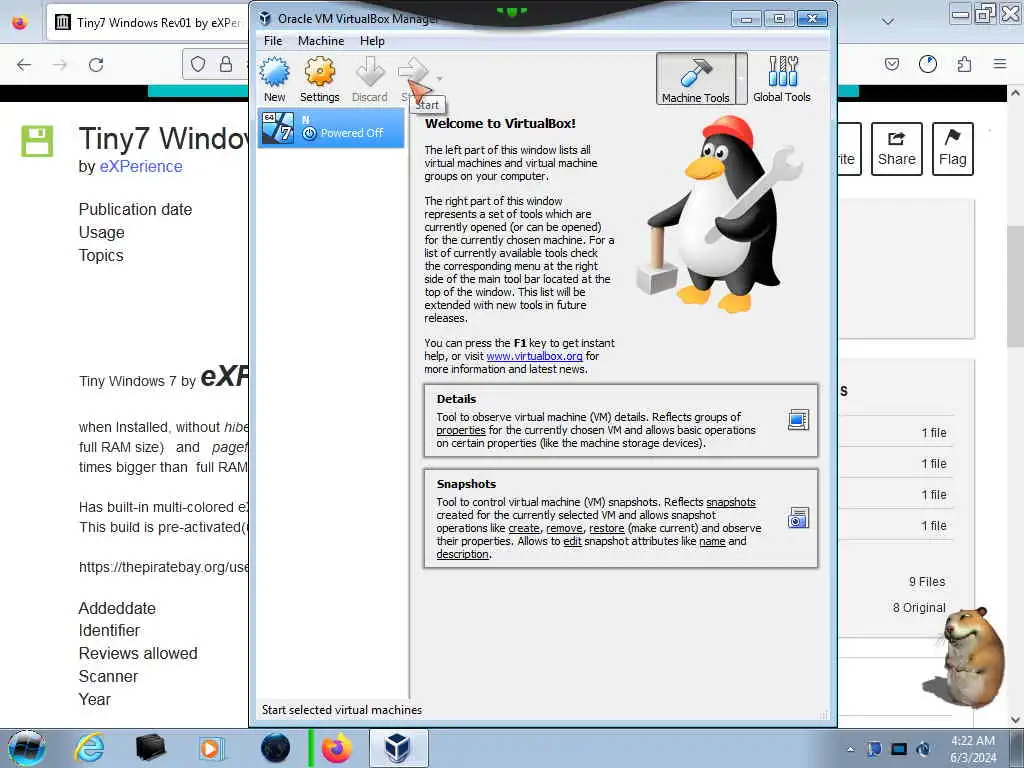Screen dimensions: 1024x768
Task: Select the Powered Off Windows 7 VM
Action: 332,128
